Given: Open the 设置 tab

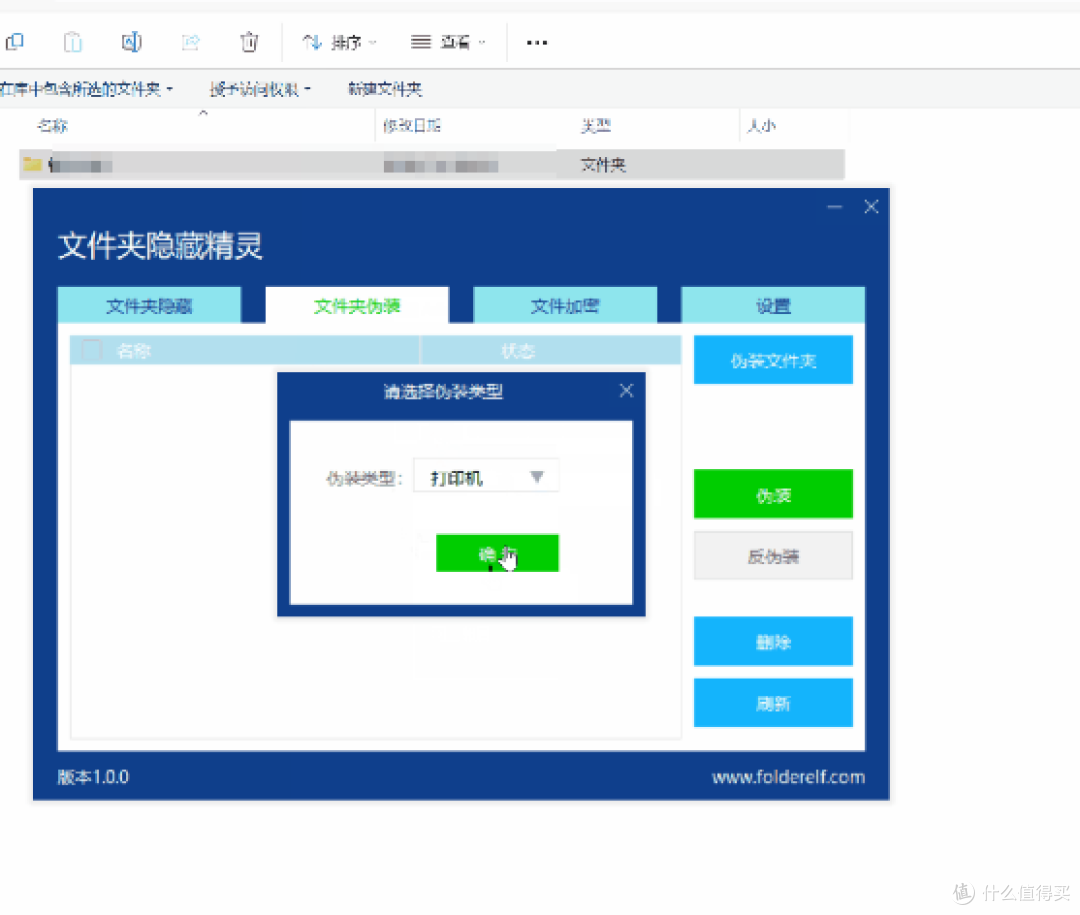Looking at the screenshot, I should [773, 305].
